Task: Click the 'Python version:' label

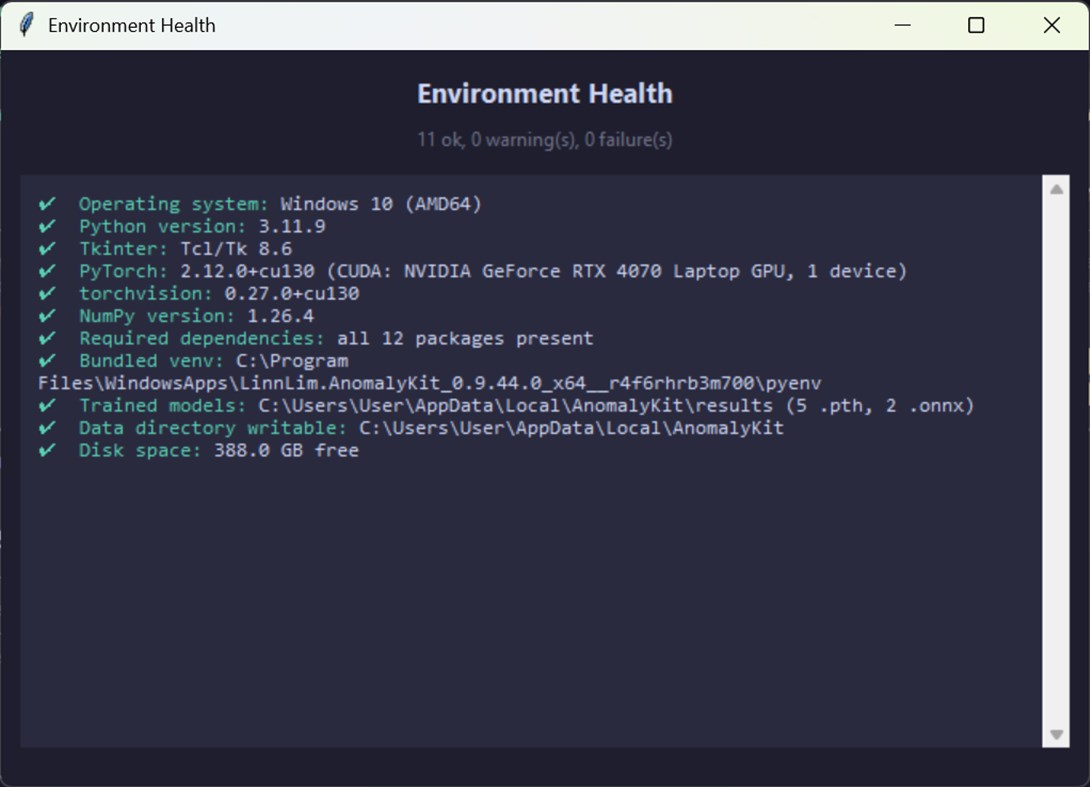Action: tap(162, 226)
